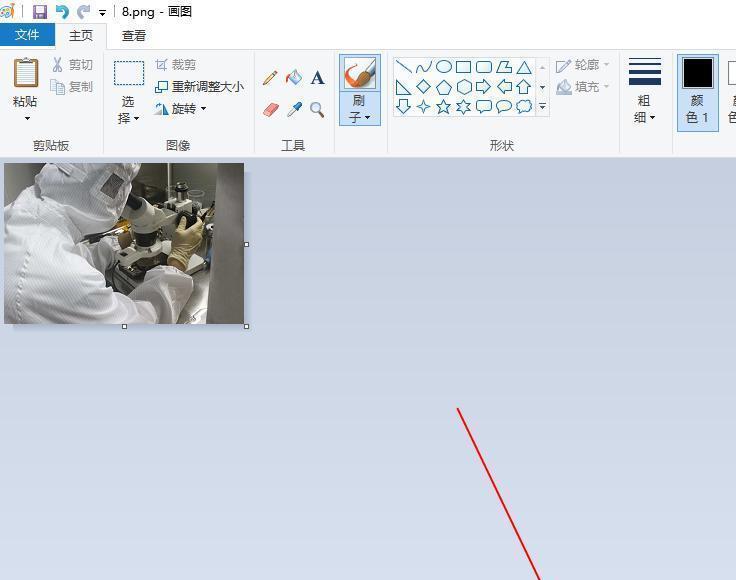Image resolution: width=736 pixels, height=580 pixels.
Task: Expand the 刷子 brushes dropdown
Action: (x=360, y=108)
